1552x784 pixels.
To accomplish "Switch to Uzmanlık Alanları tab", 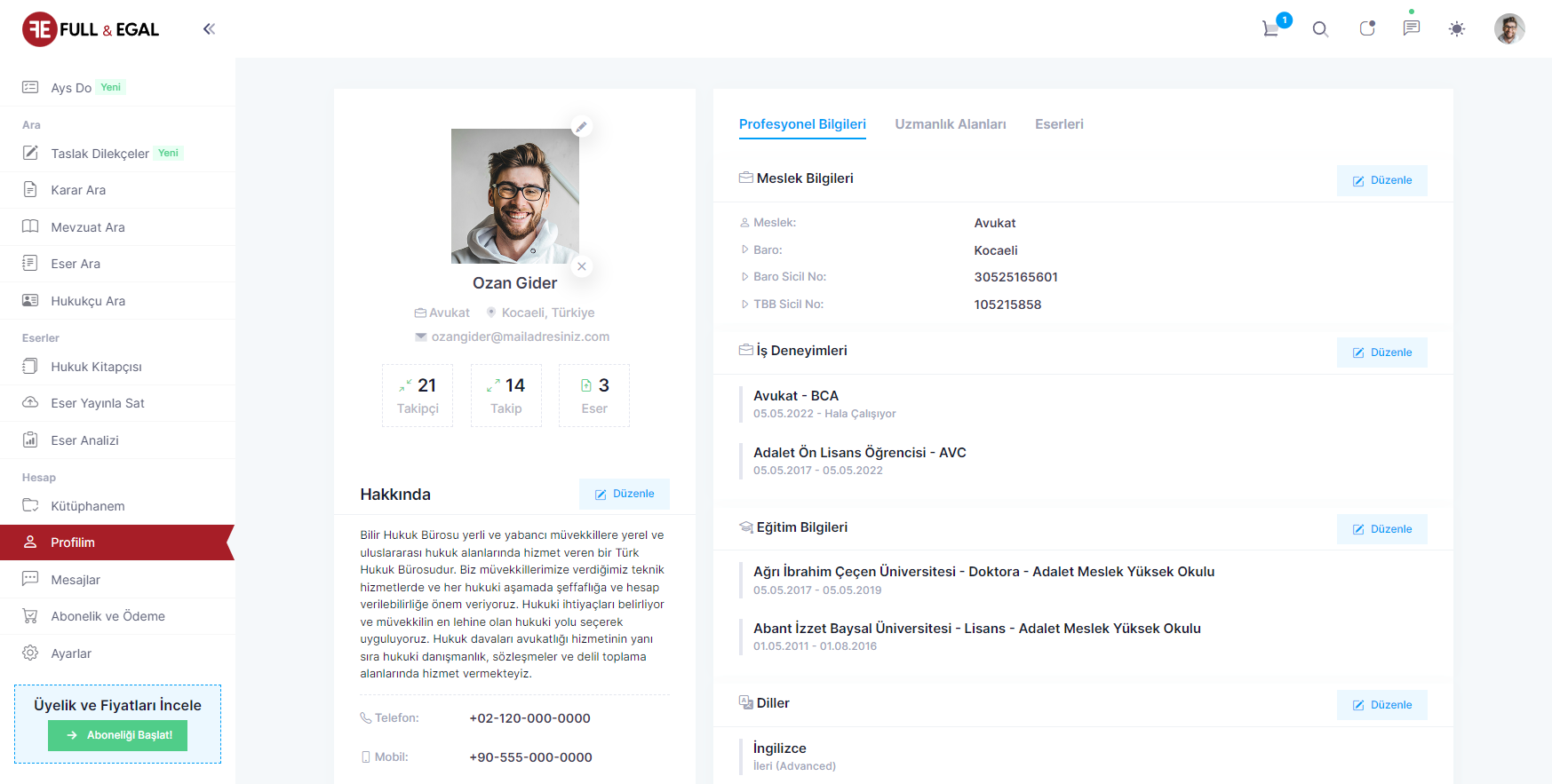I will (x=950, y=124).
